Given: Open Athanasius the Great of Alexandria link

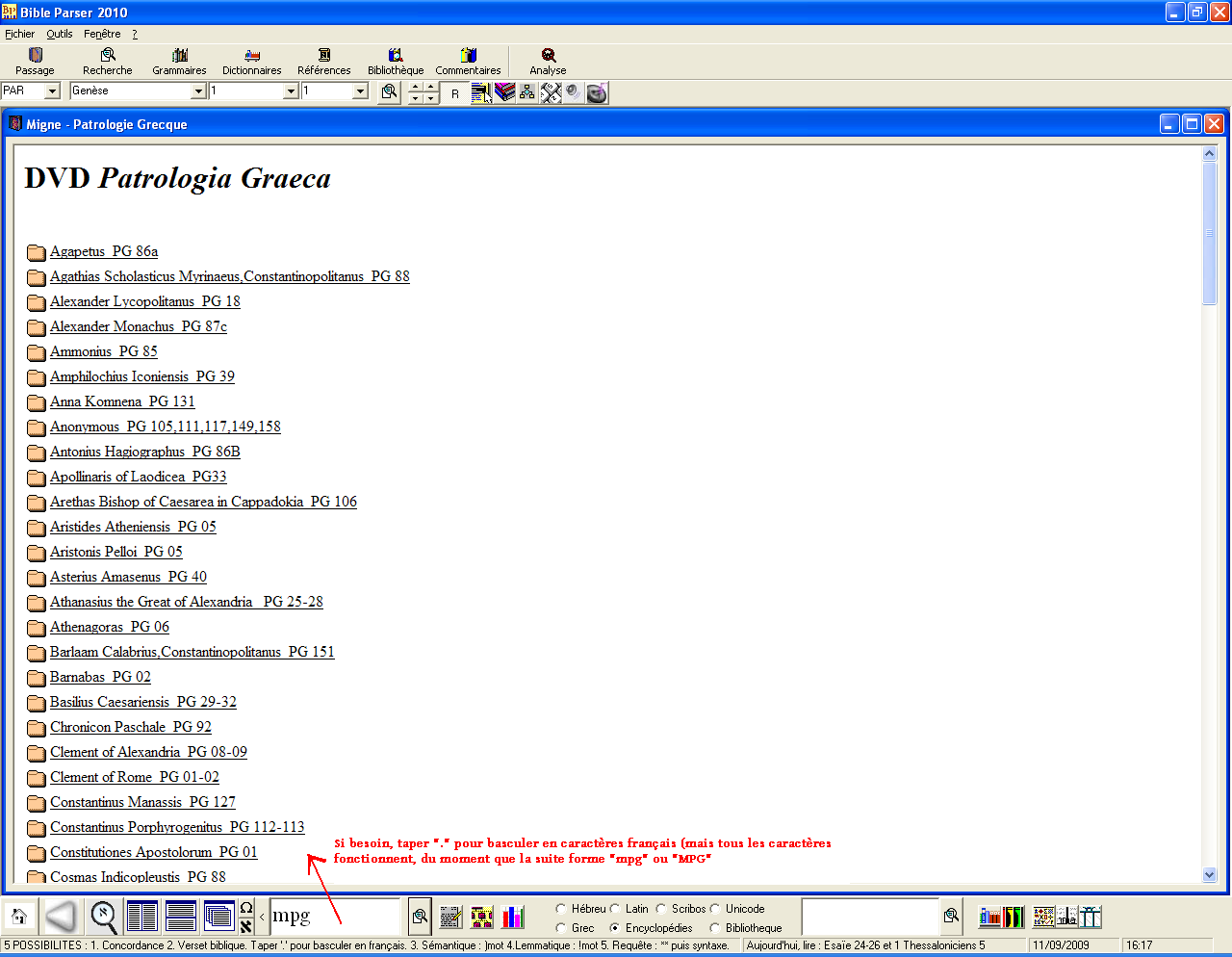Looking at the screenshot, I should [x=187, y=602].
